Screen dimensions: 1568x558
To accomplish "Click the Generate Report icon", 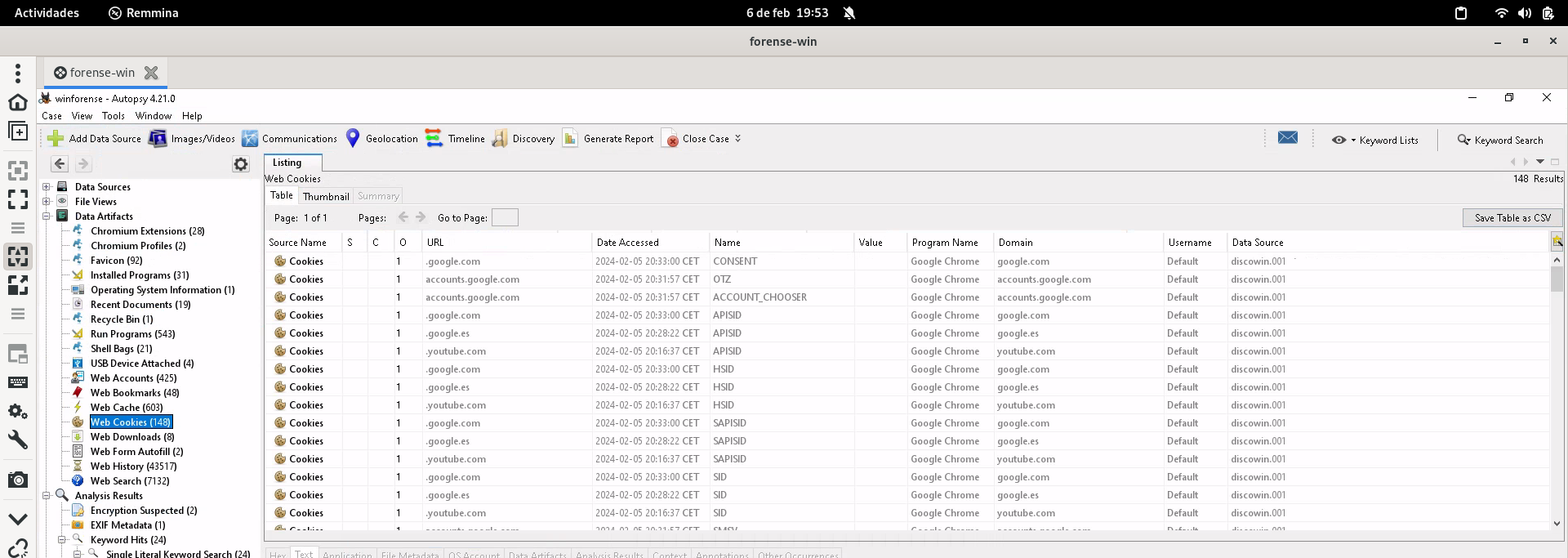I will tap(570, 139).
